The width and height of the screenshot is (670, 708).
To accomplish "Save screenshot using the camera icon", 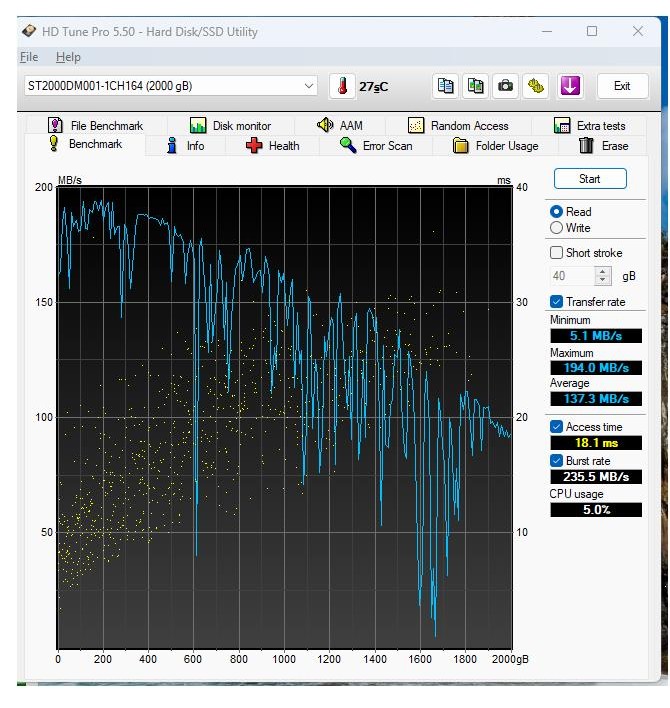I will pyautogui.click(x=506, y=86).
